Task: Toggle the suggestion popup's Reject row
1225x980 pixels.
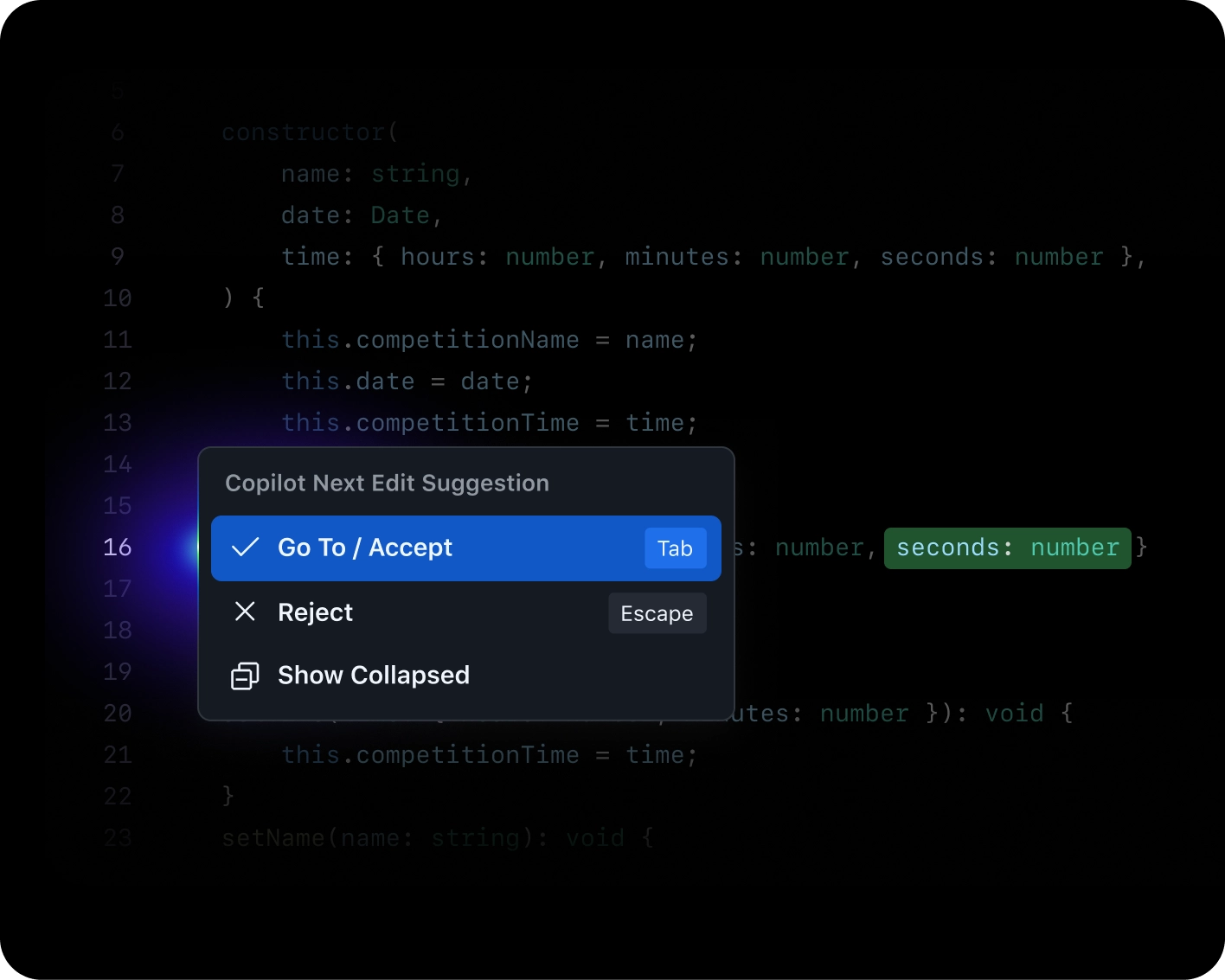Action: click(x=315, y=612)
